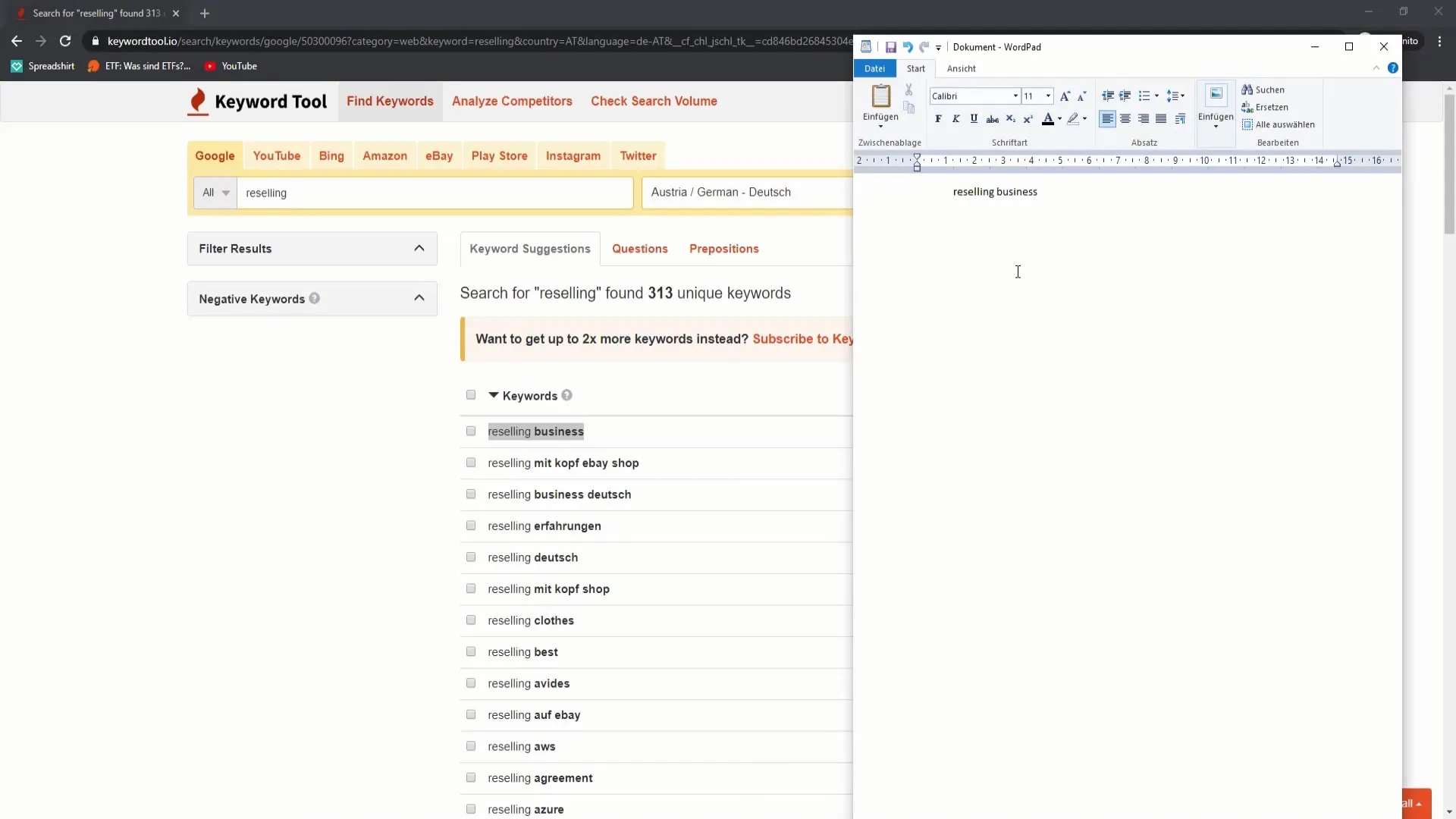Check the 'reselling mit kopf ebay shop' box
Image resolution: width=1456 pixels, height=819 pixels.
(x=471, y=463)
